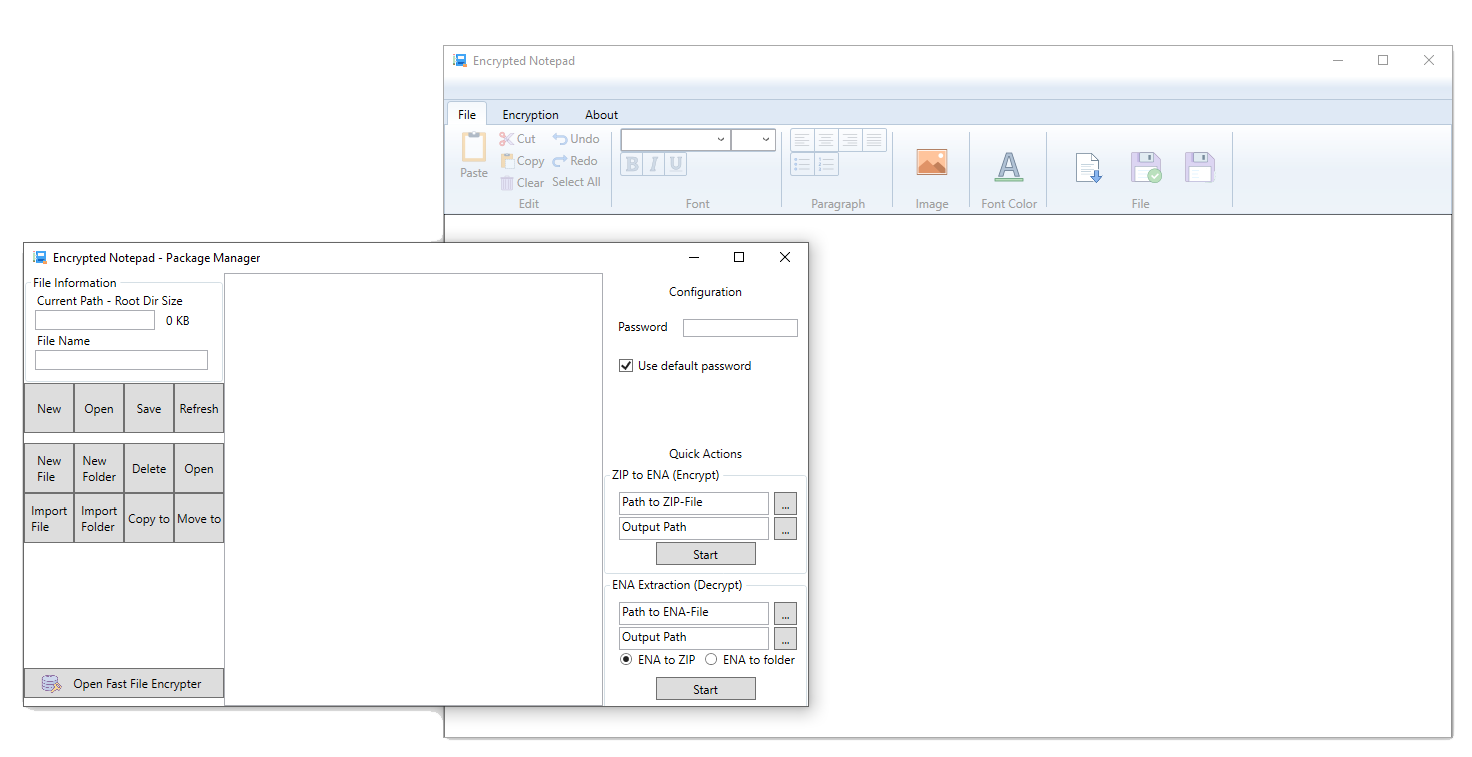Select the ENA to ZIP radio option

[x=626, y=660]
